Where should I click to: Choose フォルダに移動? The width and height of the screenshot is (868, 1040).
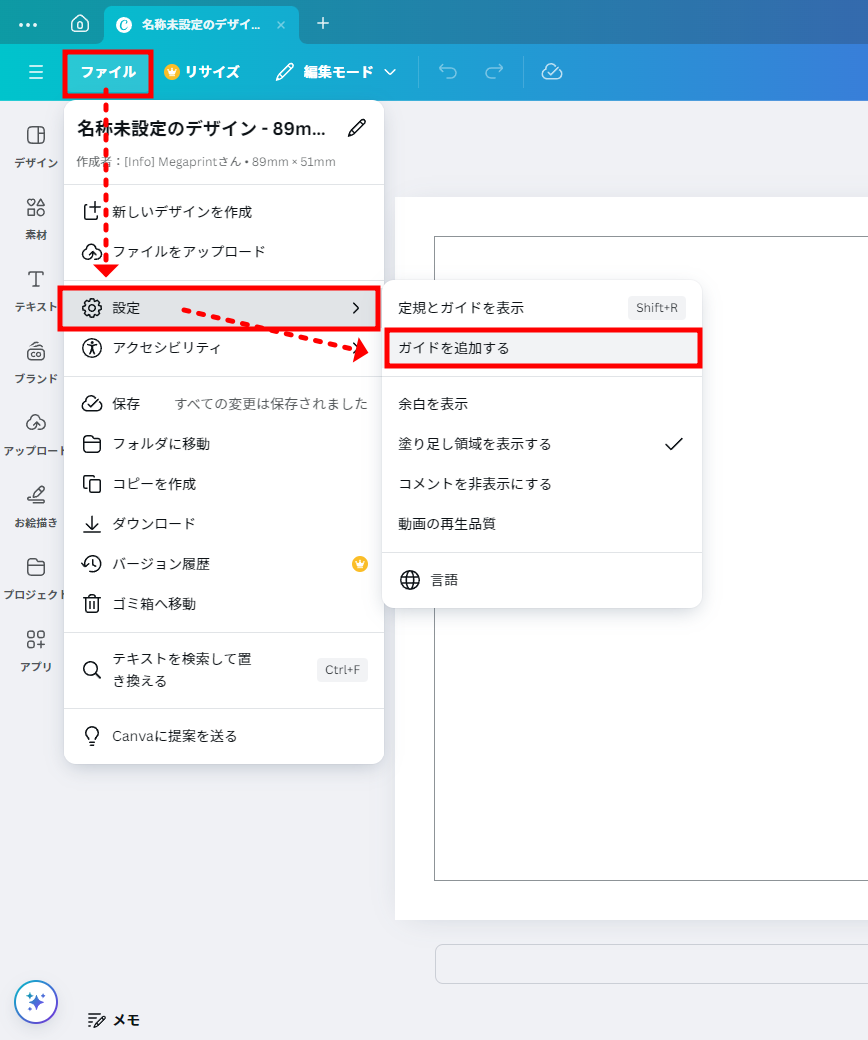[x=224, y=444]
